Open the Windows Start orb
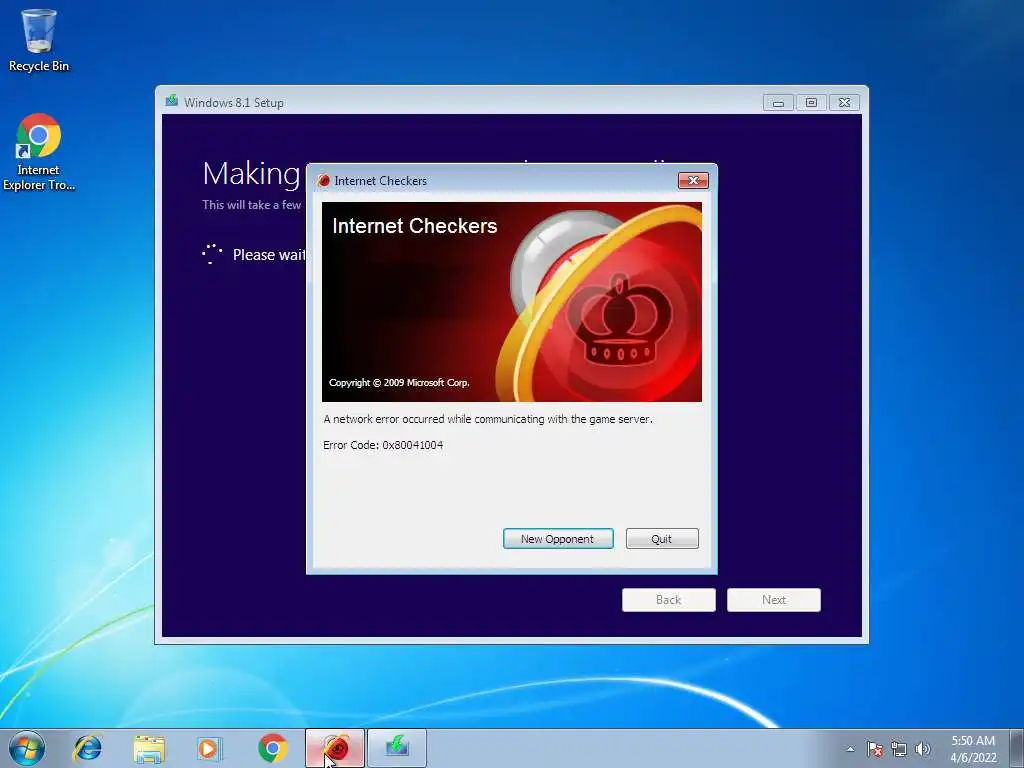Screen dimensions: 1024x768 [x=27, y=748]
